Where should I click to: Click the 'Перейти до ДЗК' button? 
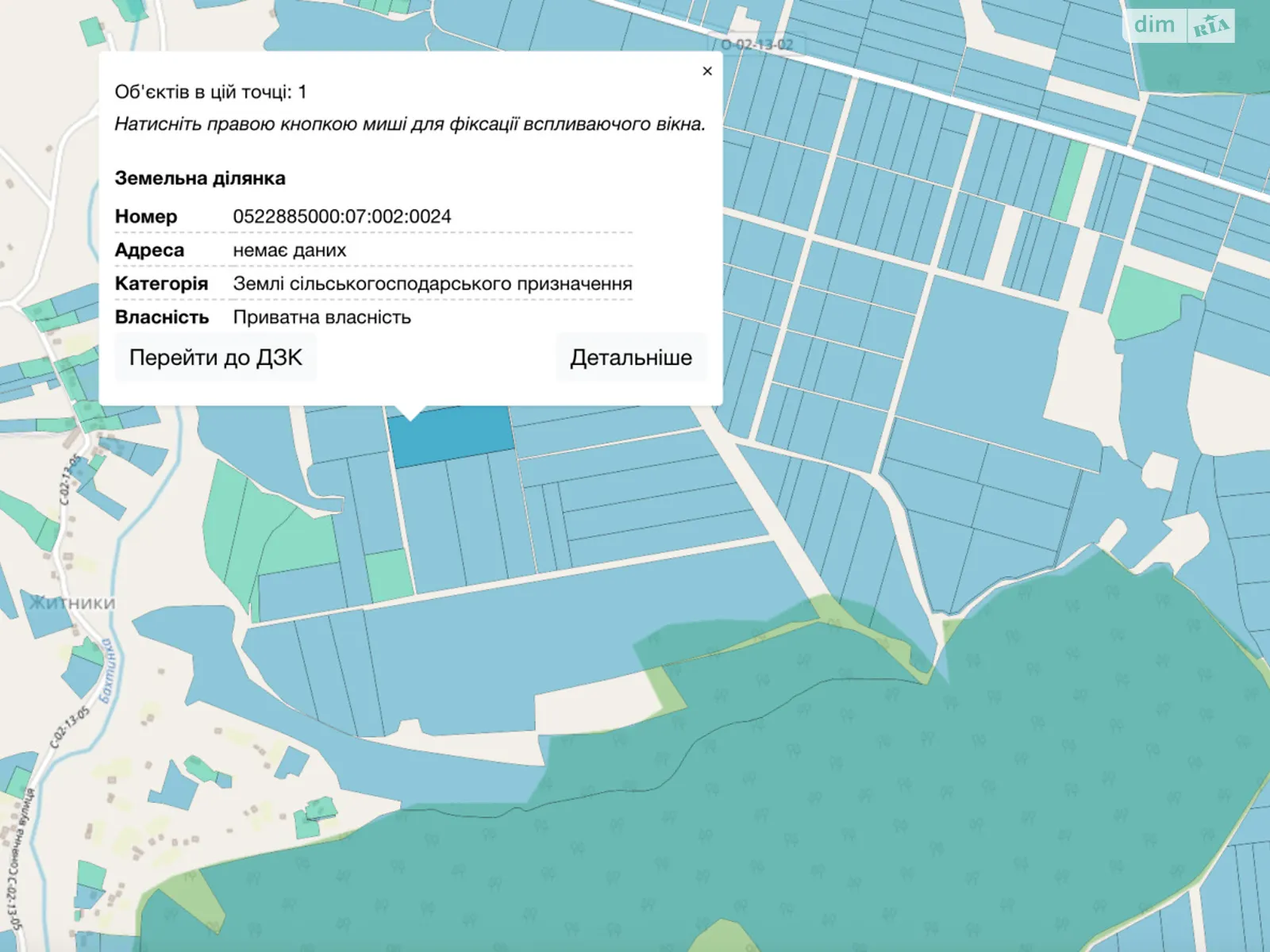[x=215, y=358]
